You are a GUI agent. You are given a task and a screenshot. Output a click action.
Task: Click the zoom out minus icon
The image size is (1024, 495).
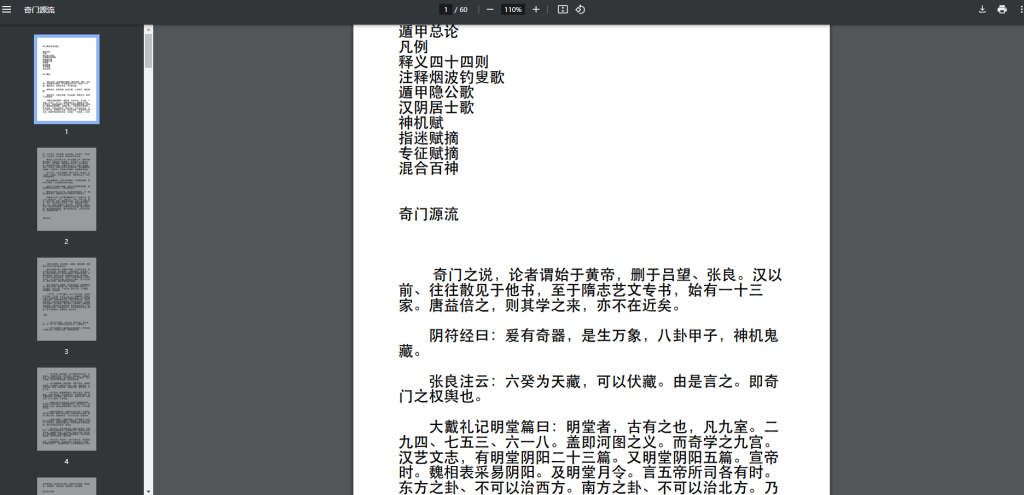490,9
